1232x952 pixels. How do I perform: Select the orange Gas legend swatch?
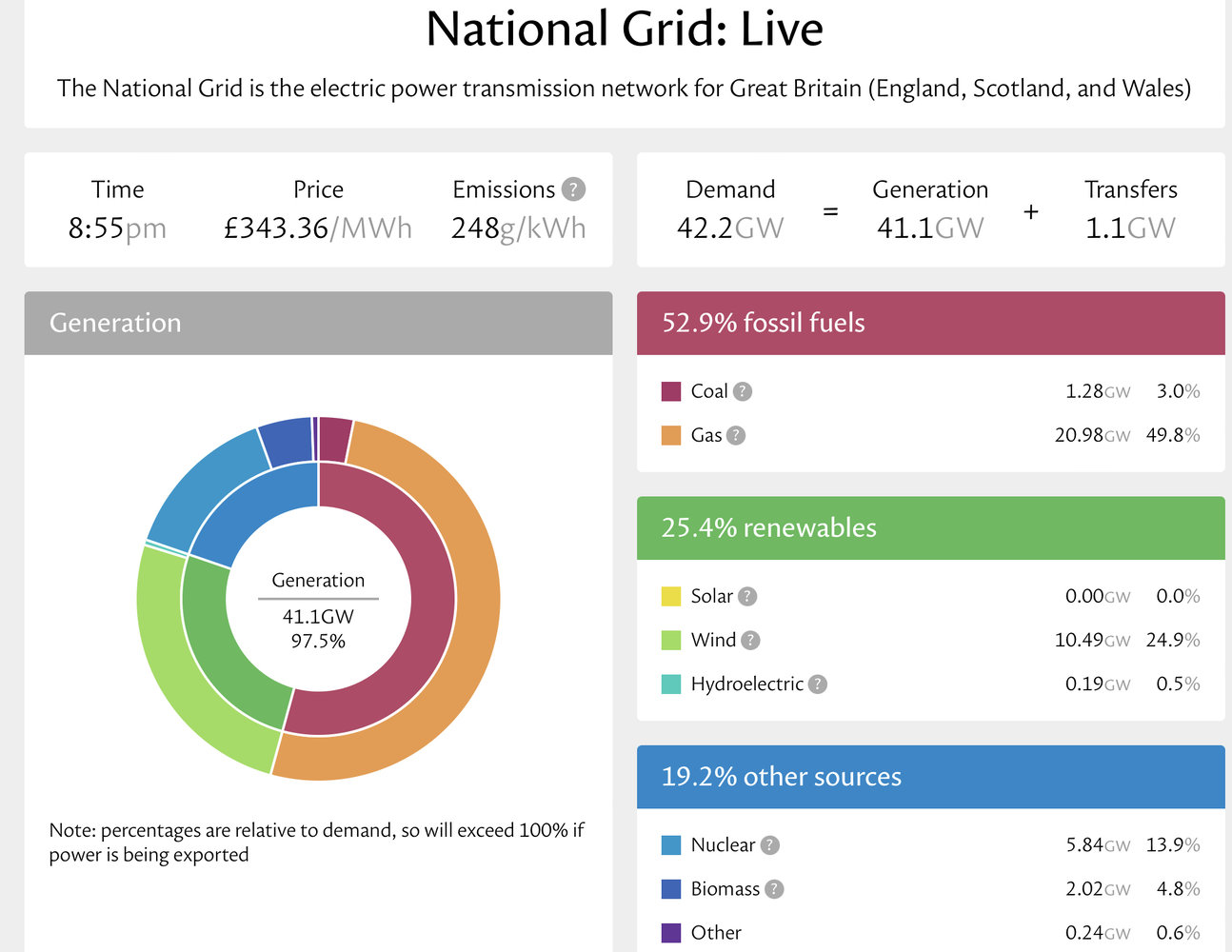tap(671, 435)
